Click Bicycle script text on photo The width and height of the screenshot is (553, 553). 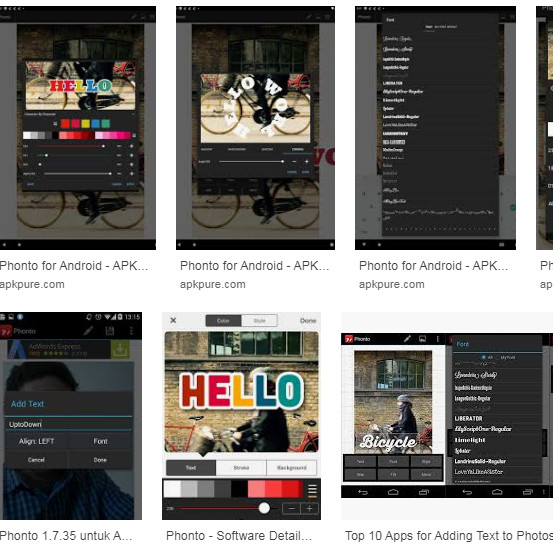click(x=388, y=442)
